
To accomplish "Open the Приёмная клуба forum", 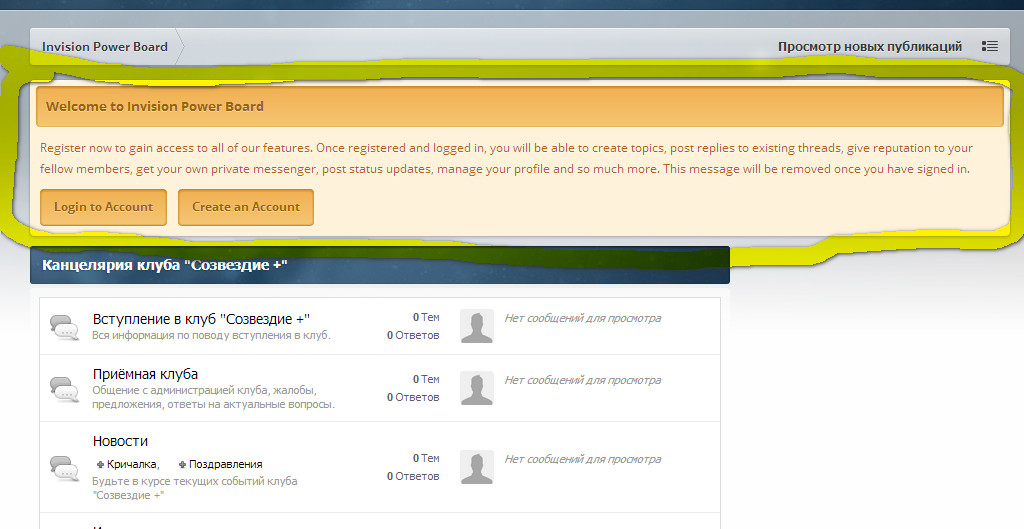I will (145, 374).
